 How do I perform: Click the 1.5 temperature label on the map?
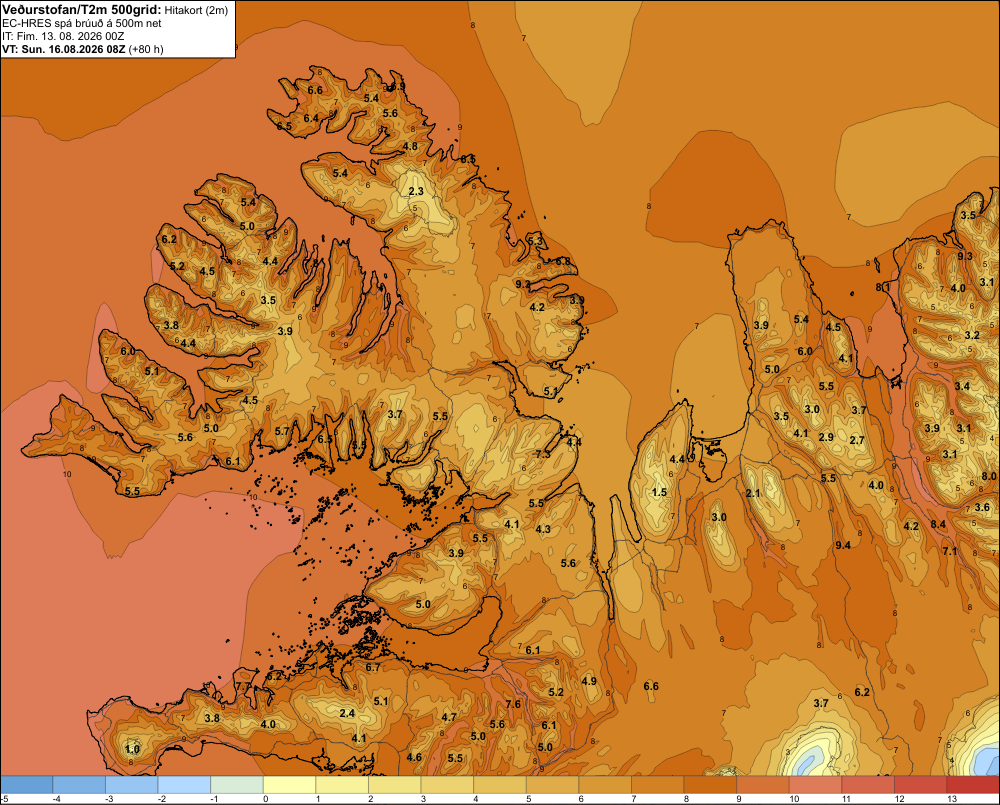pos(659,492)
